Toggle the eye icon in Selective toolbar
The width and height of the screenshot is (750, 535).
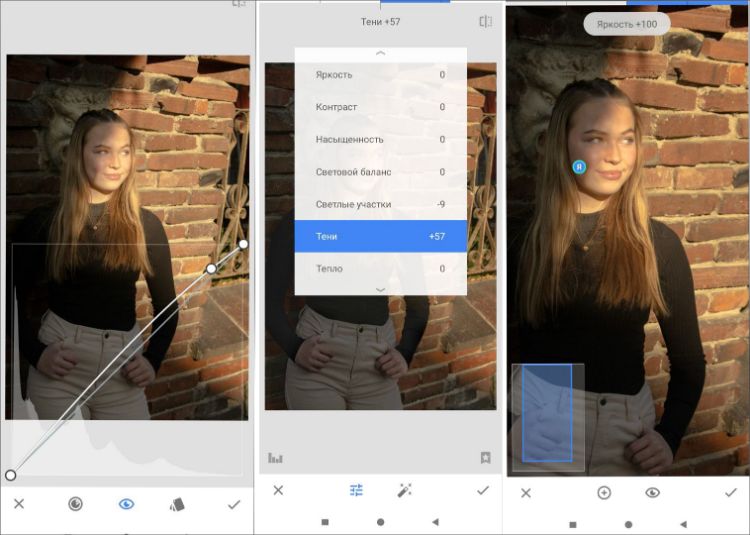click(652, 493)
